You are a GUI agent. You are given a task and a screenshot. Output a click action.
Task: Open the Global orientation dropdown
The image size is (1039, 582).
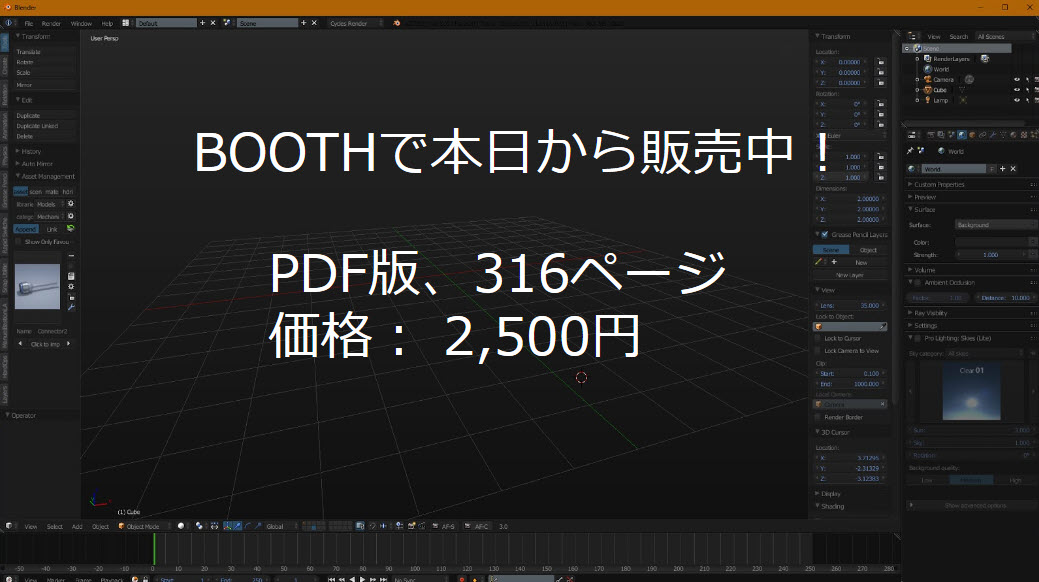[282, 526]
